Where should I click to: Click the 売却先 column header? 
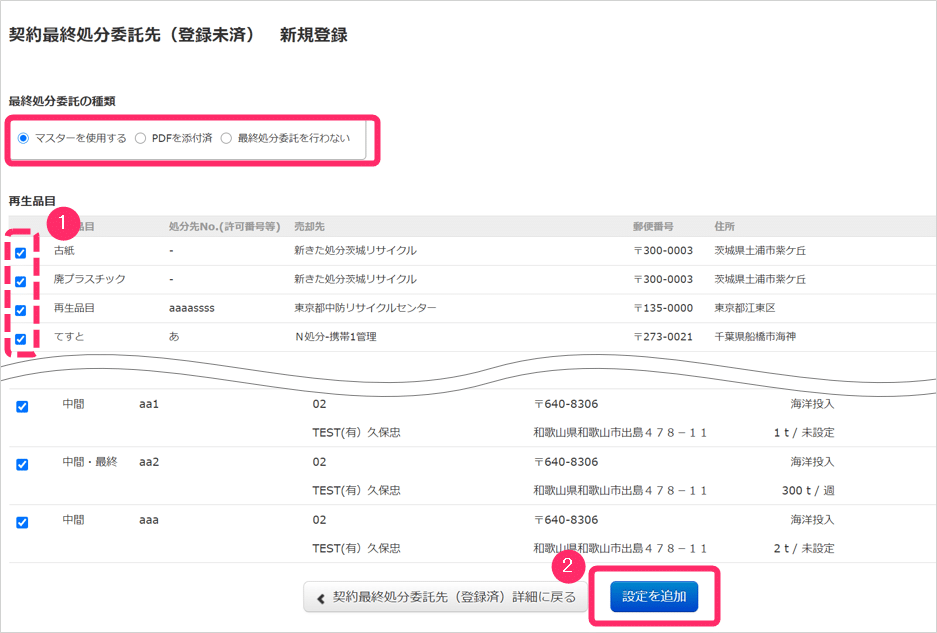tap(309, 227)
